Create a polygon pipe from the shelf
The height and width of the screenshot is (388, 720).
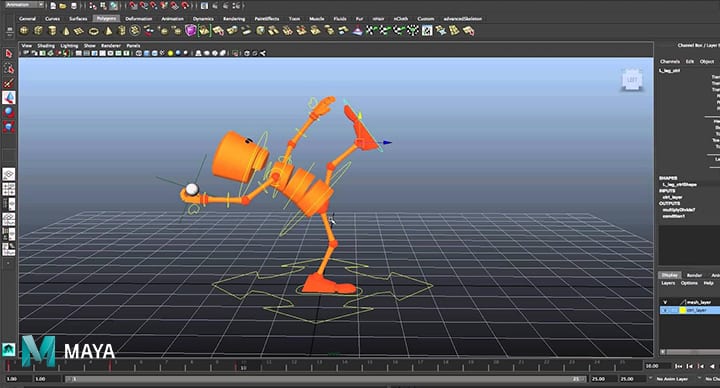point(122,31)
